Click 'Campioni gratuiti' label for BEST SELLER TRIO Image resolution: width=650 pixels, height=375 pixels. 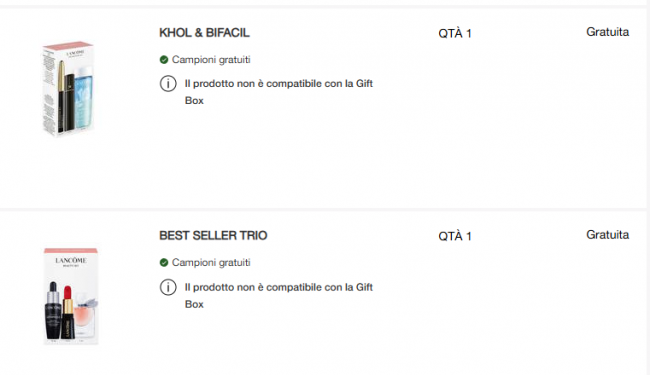pyautogui.click(x=211, y=263)
